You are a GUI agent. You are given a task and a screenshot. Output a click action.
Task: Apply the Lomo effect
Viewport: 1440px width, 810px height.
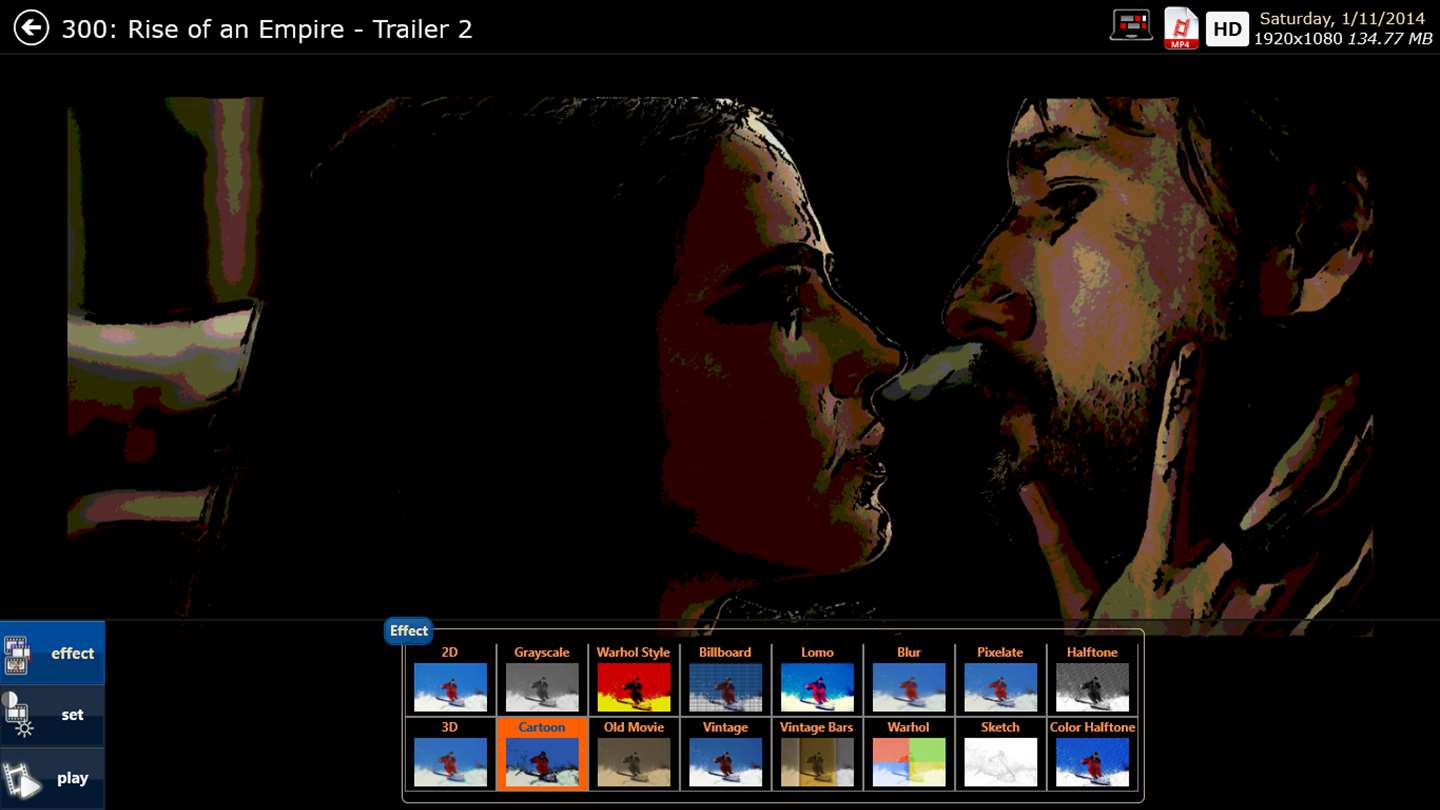(817, 679)
